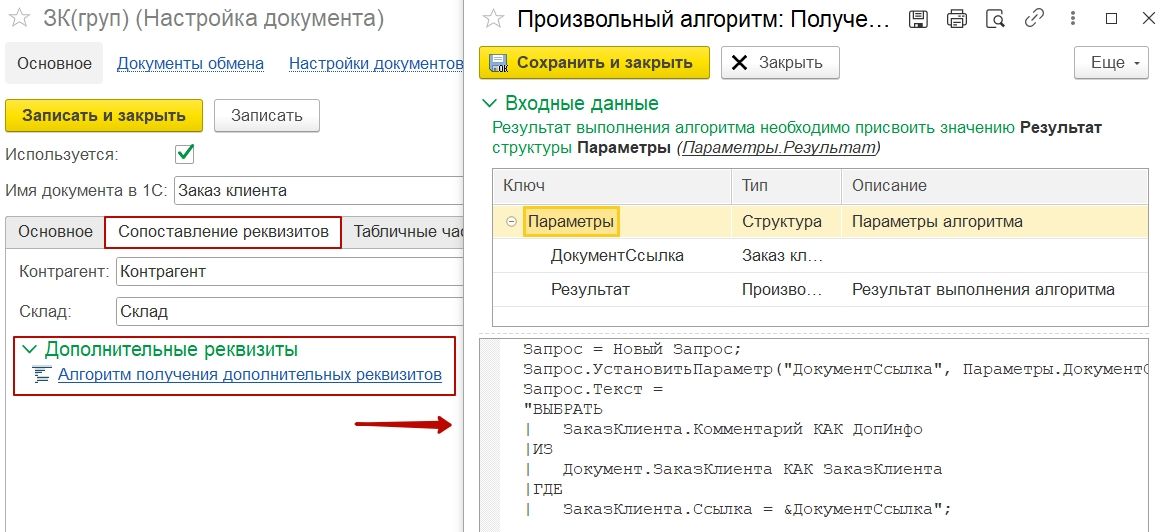The image size is (1164, 532).
Task: Click the Записать button
Action: point(267,116)
